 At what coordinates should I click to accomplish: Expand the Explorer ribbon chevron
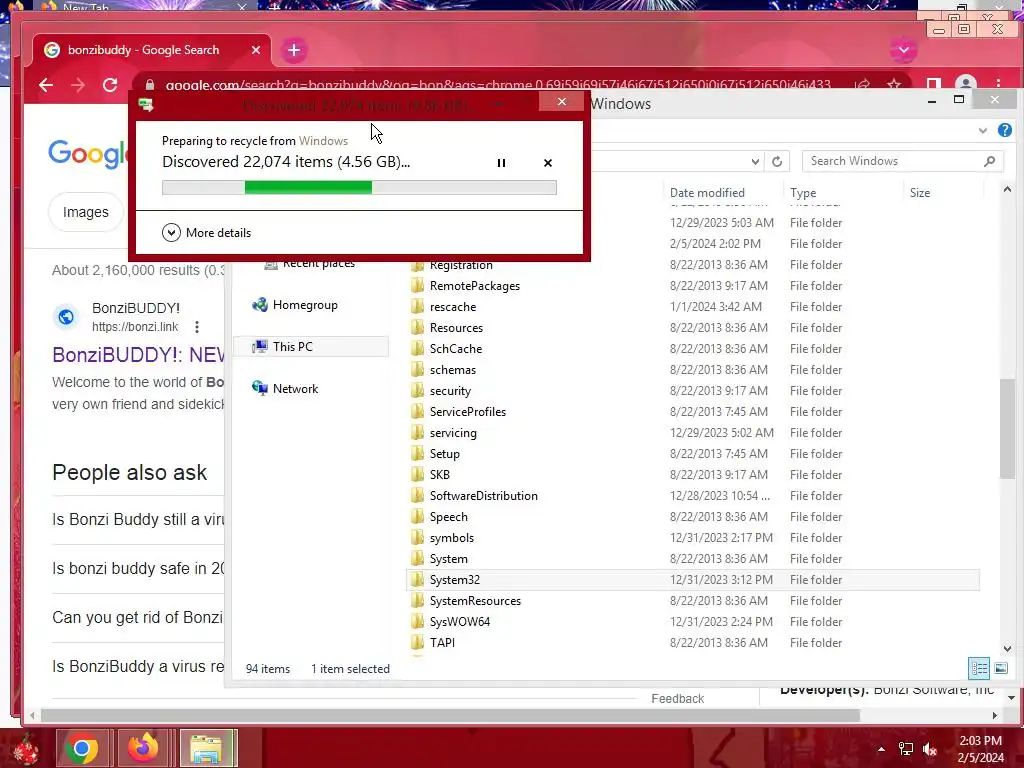(982, 130)
